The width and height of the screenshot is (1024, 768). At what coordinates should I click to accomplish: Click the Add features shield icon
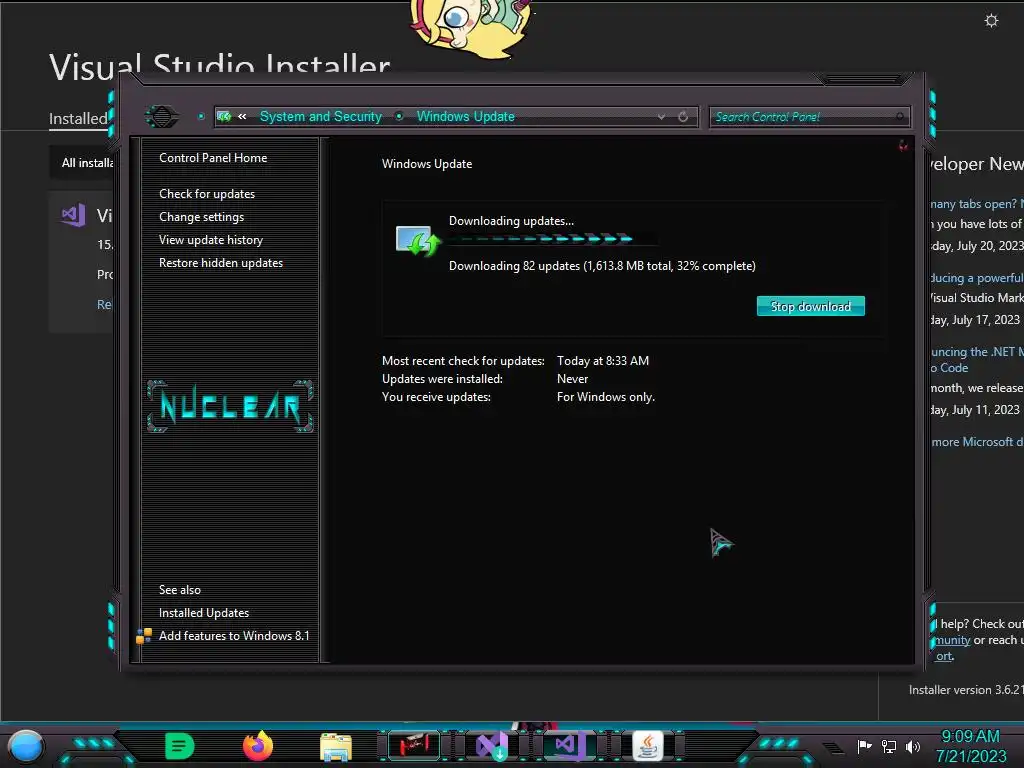point(144,635)
